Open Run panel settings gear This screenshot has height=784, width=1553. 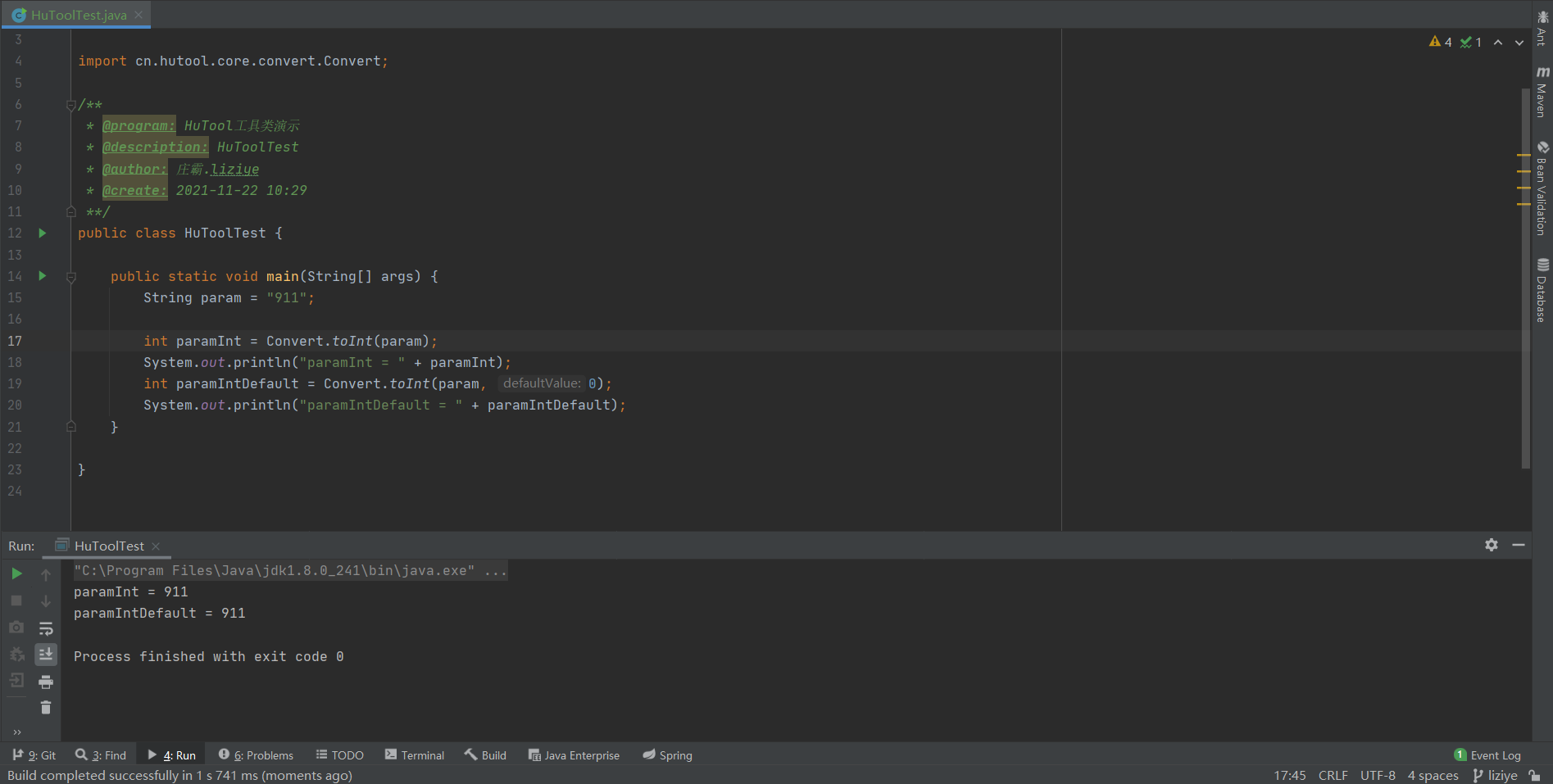(1492, 545)
